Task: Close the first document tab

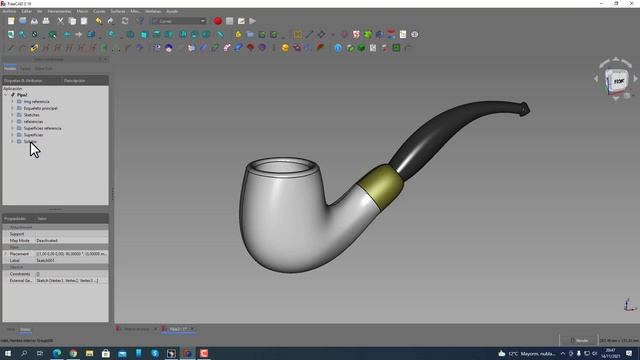Action: tap(156, 329)
